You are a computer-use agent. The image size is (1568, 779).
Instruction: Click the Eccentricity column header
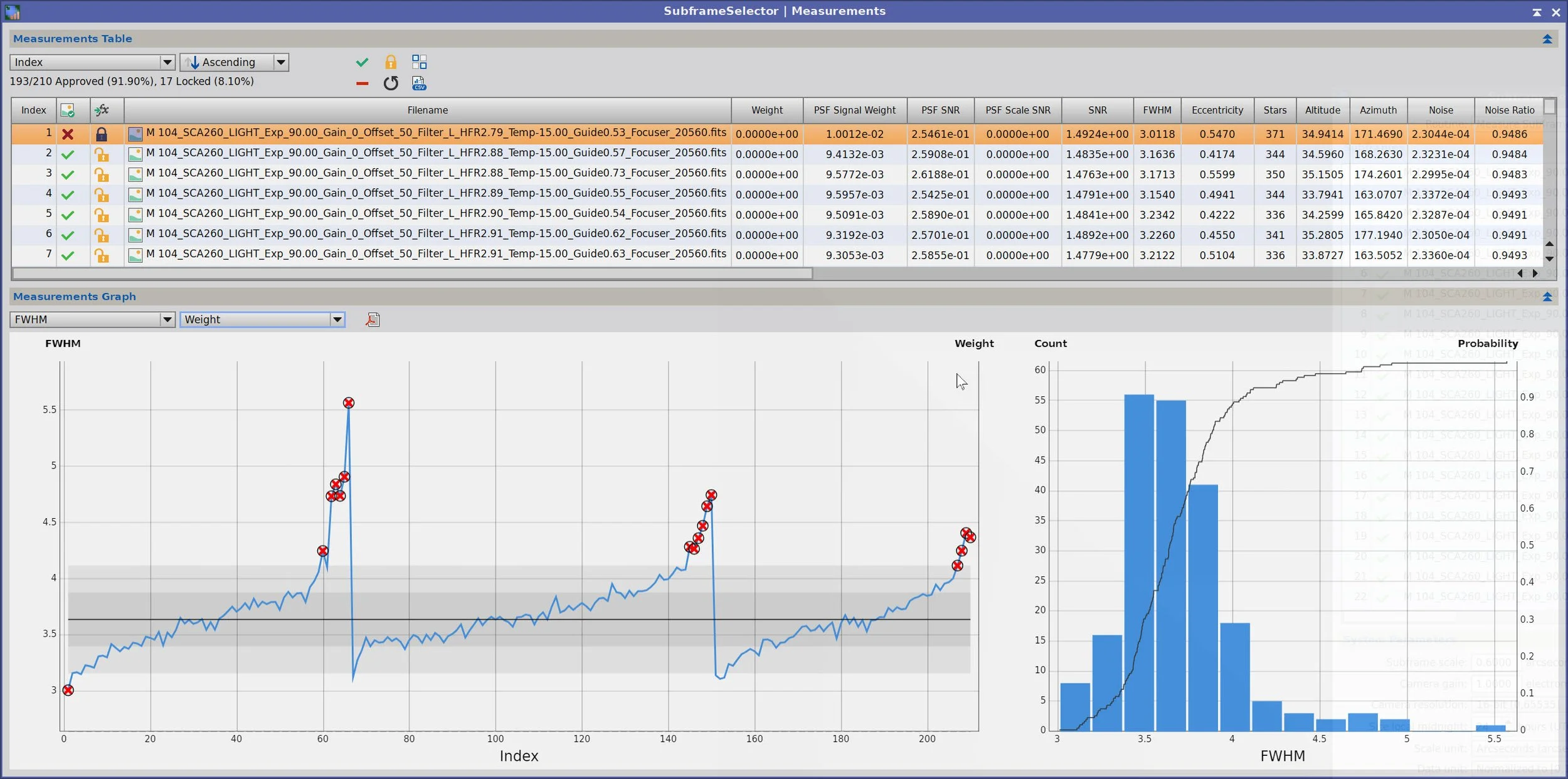(1217, 110)
